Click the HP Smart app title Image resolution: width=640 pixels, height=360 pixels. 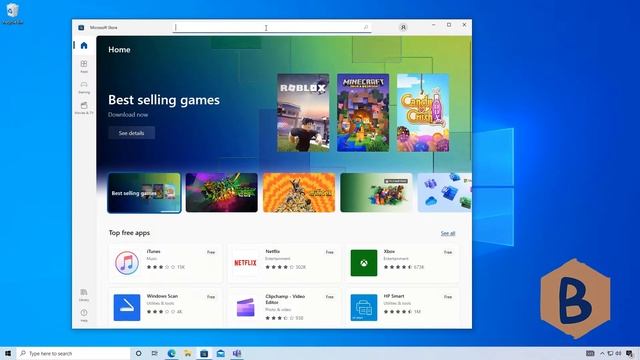[394, 296]
